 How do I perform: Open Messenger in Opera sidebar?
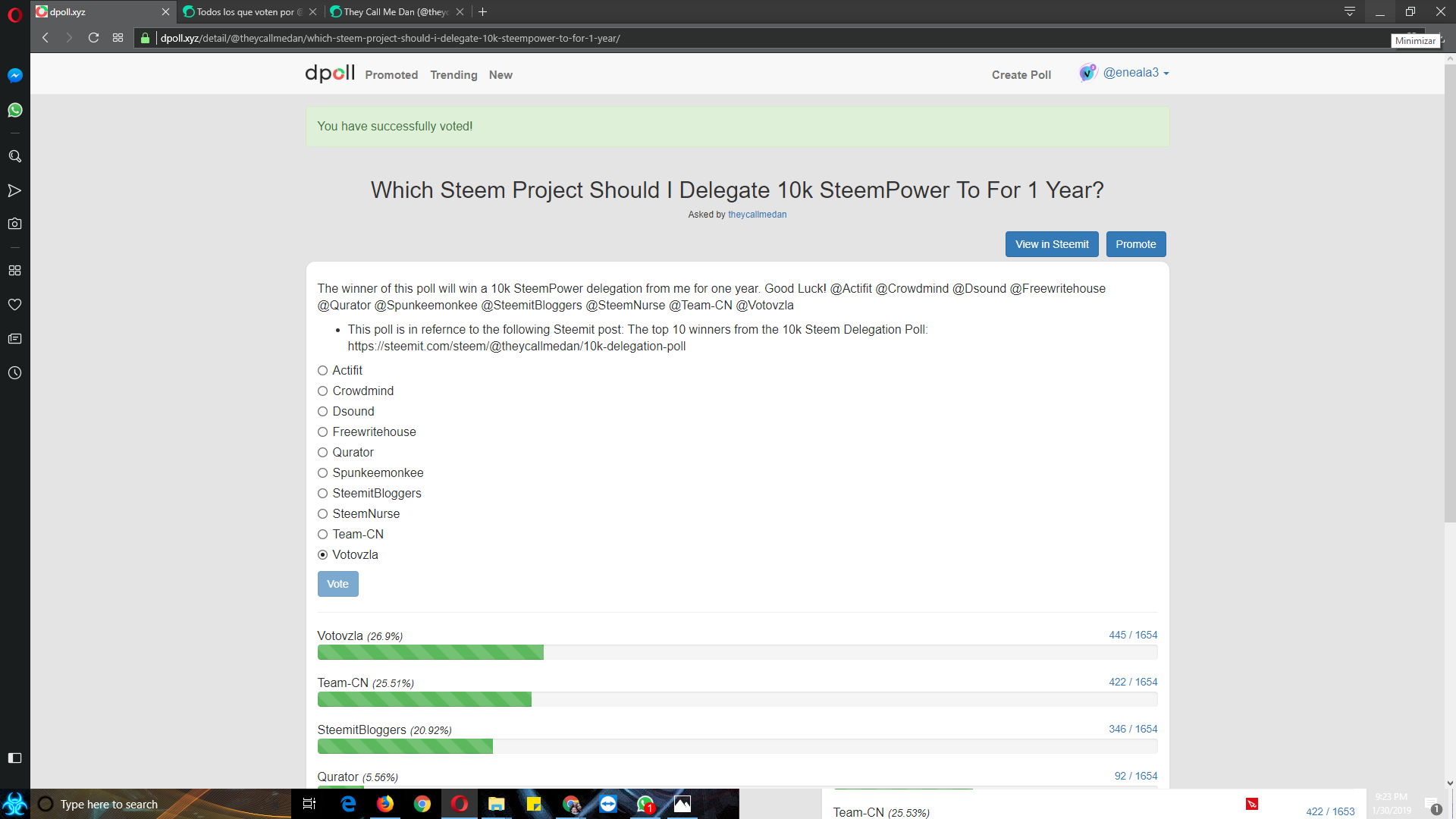pyautogui.click(x=14, y=75)
